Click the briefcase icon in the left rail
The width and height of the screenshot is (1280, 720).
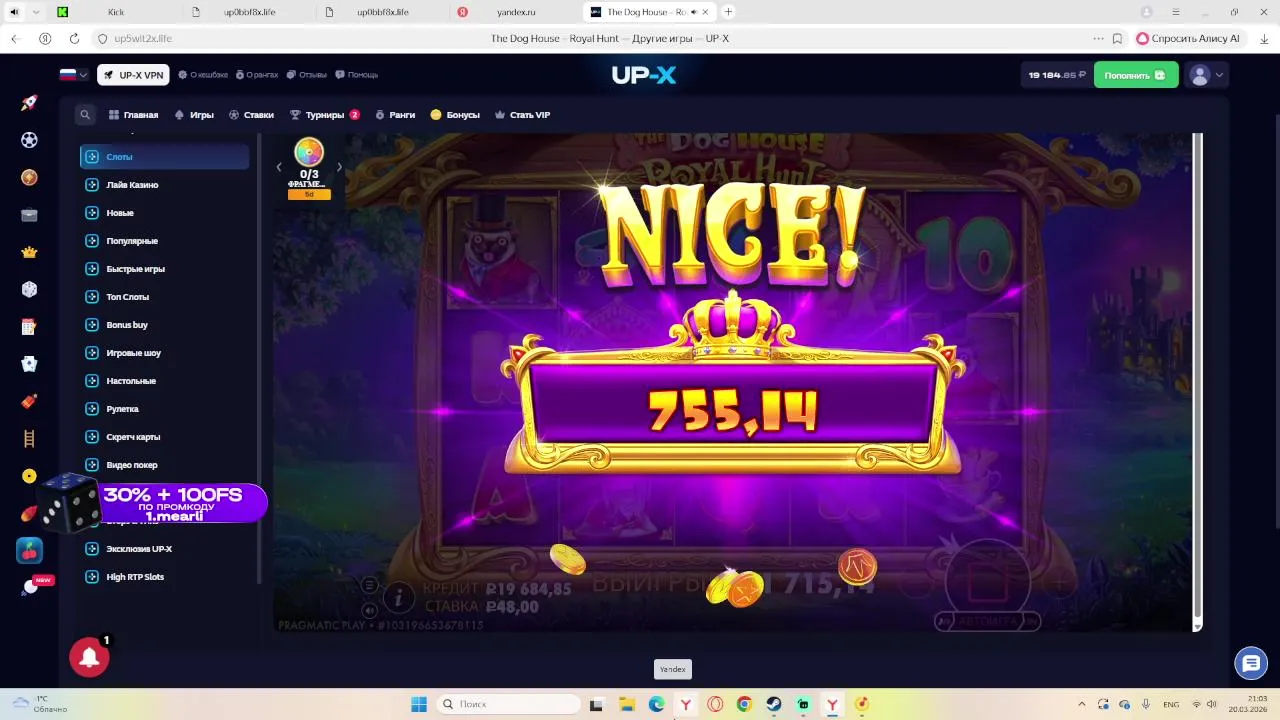click(29, 215)
